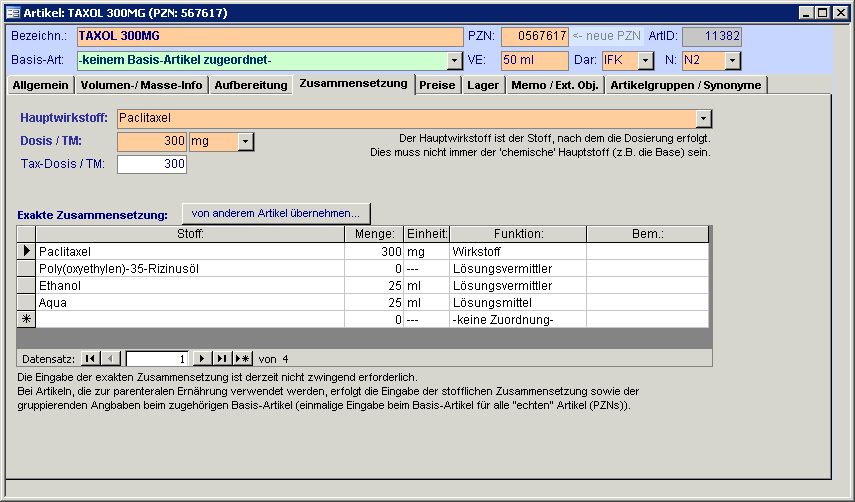The width and height of the screenshot is (855, 502).
Task: Click the '<- neue PZN' button
Action: coord(606,37)
